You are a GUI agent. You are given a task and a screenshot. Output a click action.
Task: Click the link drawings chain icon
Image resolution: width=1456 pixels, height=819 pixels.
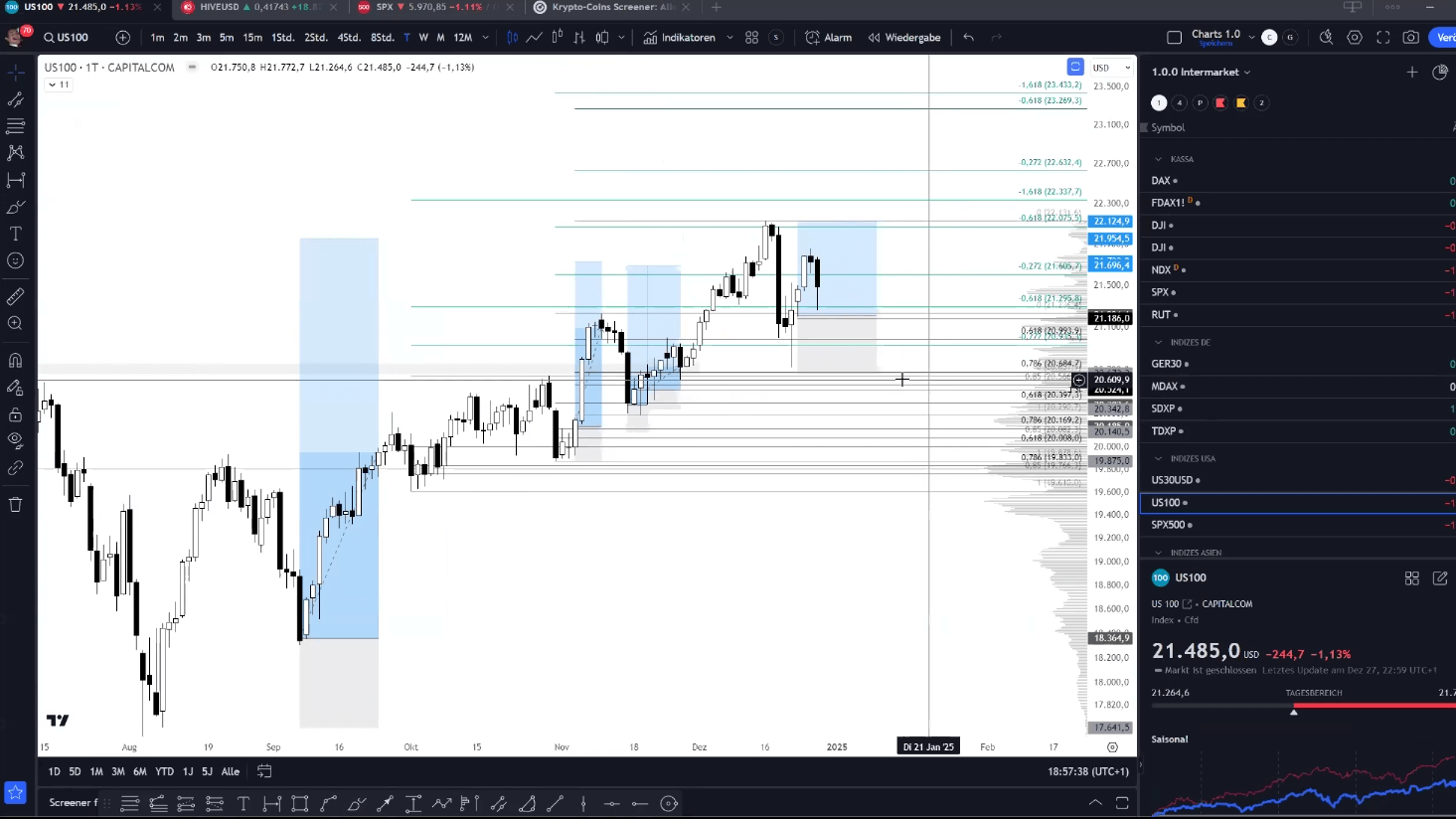(16, 467)
